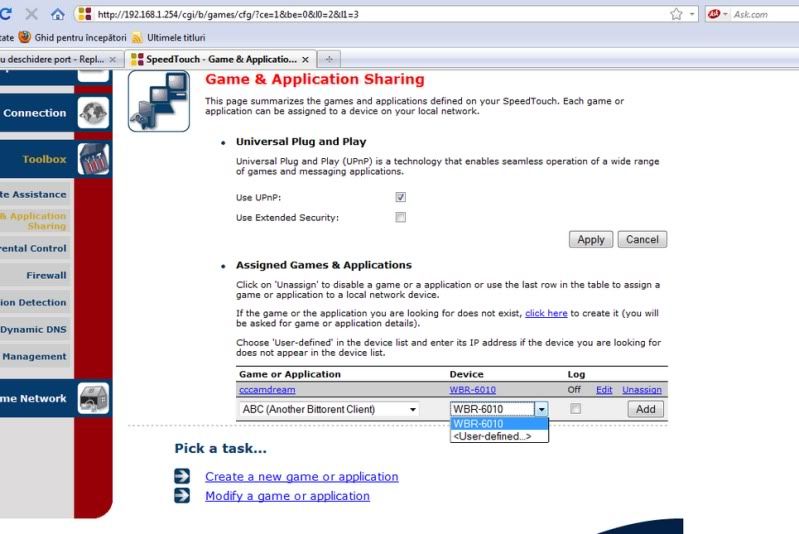Enable the Use Extended Security checkbox

pyautogui.click(x=401, y=217)
